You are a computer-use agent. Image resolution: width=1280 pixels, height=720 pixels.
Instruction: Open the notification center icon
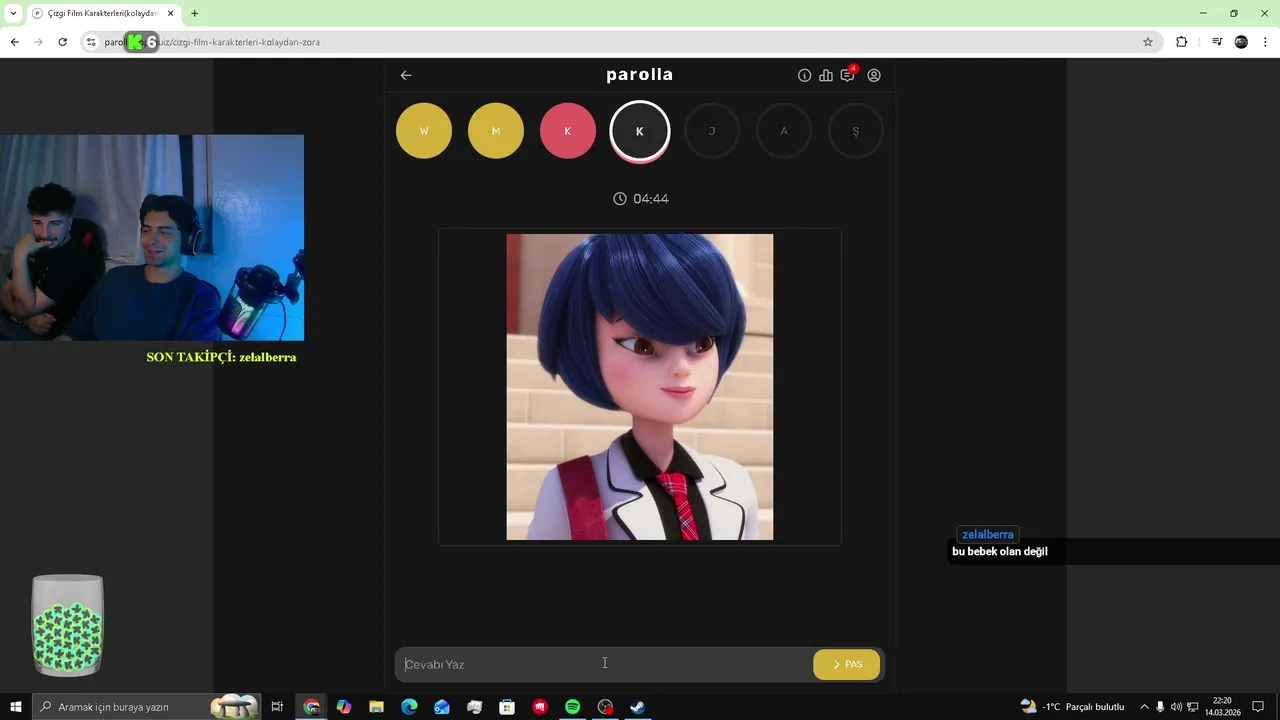coord(1259,707)
